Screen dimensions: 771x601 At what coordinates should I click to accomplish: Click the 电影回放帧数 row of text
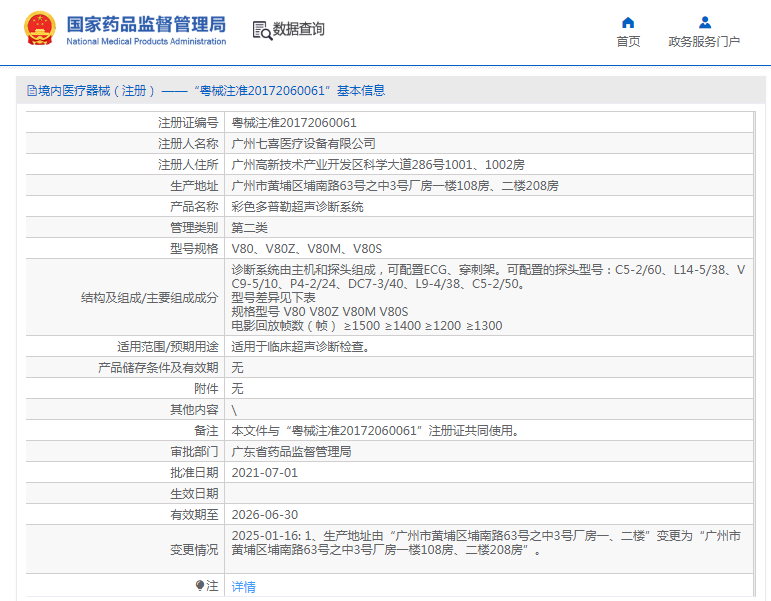[x=367, y=326]
